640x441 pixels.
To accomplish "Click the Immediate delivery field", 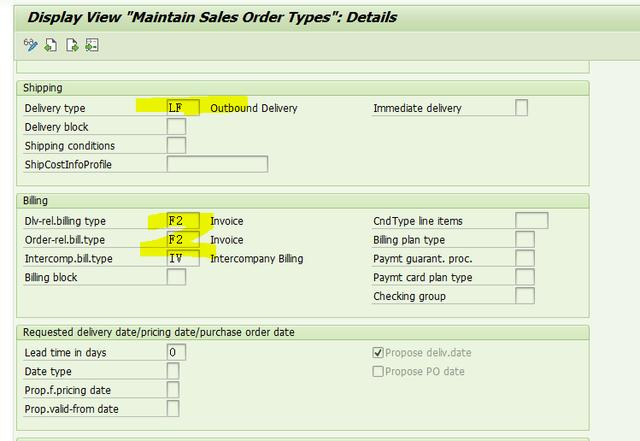I will pos(521,108).
